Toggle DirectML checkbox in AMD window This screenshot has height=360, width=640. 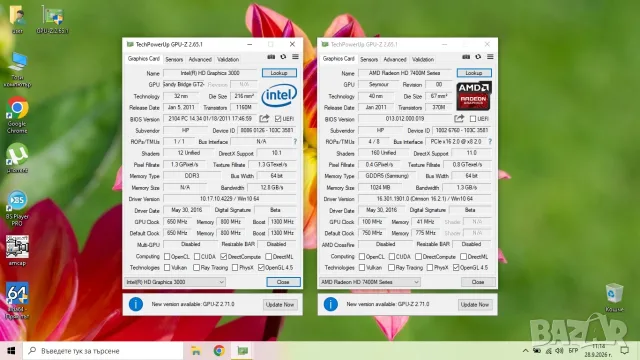[463, 257]
